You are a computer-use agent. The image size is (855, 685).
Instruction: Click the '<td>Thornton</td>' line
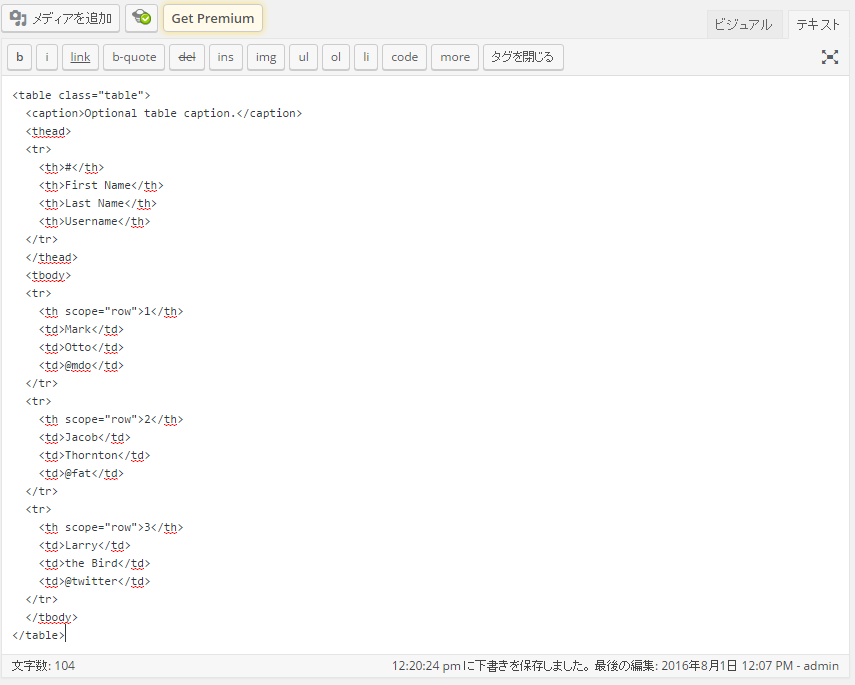point(94,455)
